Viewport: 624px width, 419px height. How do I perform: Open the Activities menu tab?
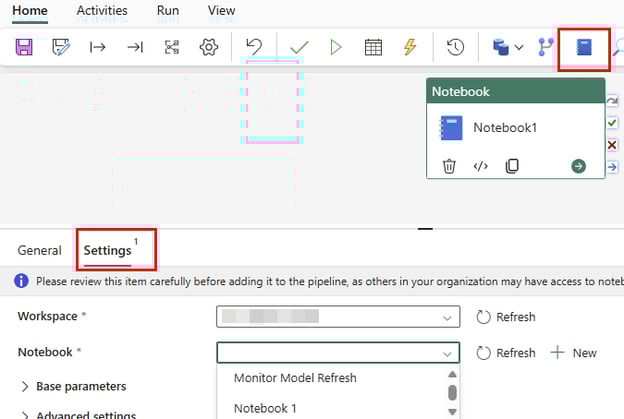click(102, 11)
